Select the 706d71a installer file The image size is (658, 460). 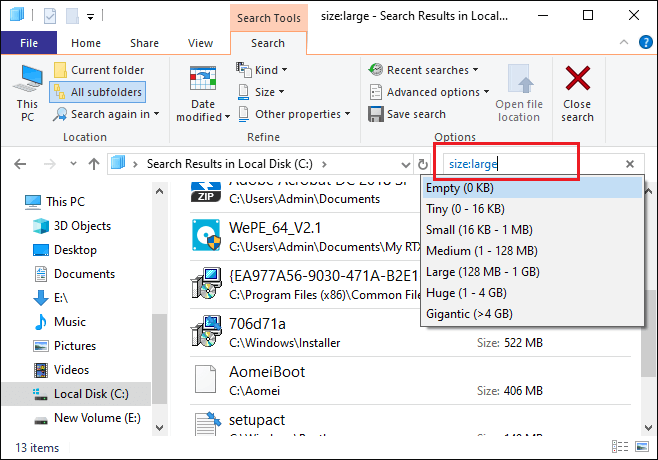tap(410, 333)
